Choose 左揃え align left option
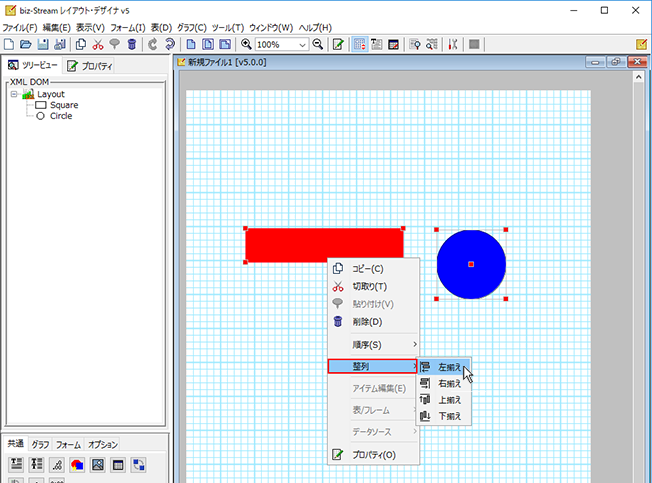Image resolution: width=652 pixels, height=483 pixels. (450, 367)
